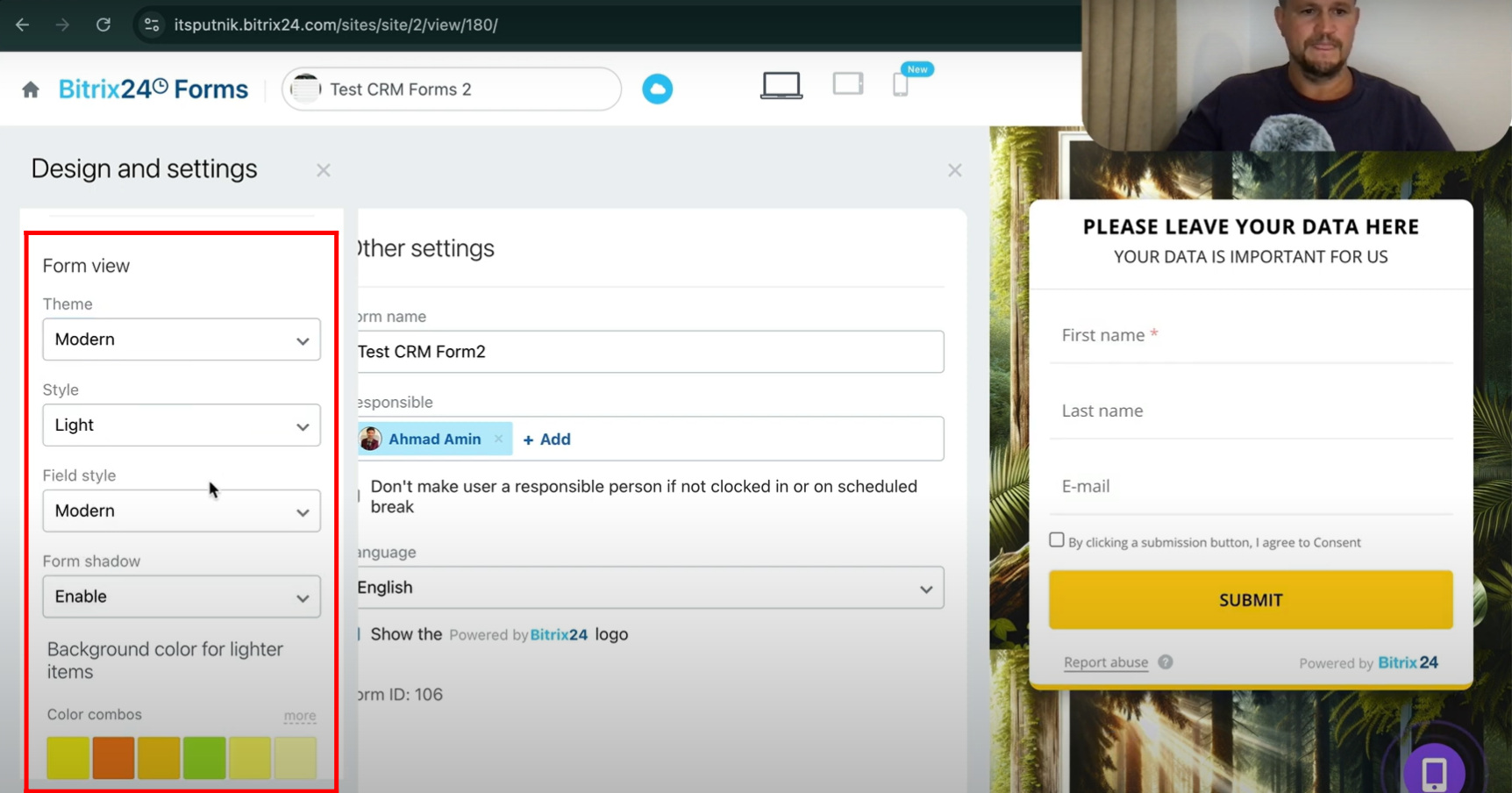
Task: Open the language dropdown set to English
Action: 650,588
